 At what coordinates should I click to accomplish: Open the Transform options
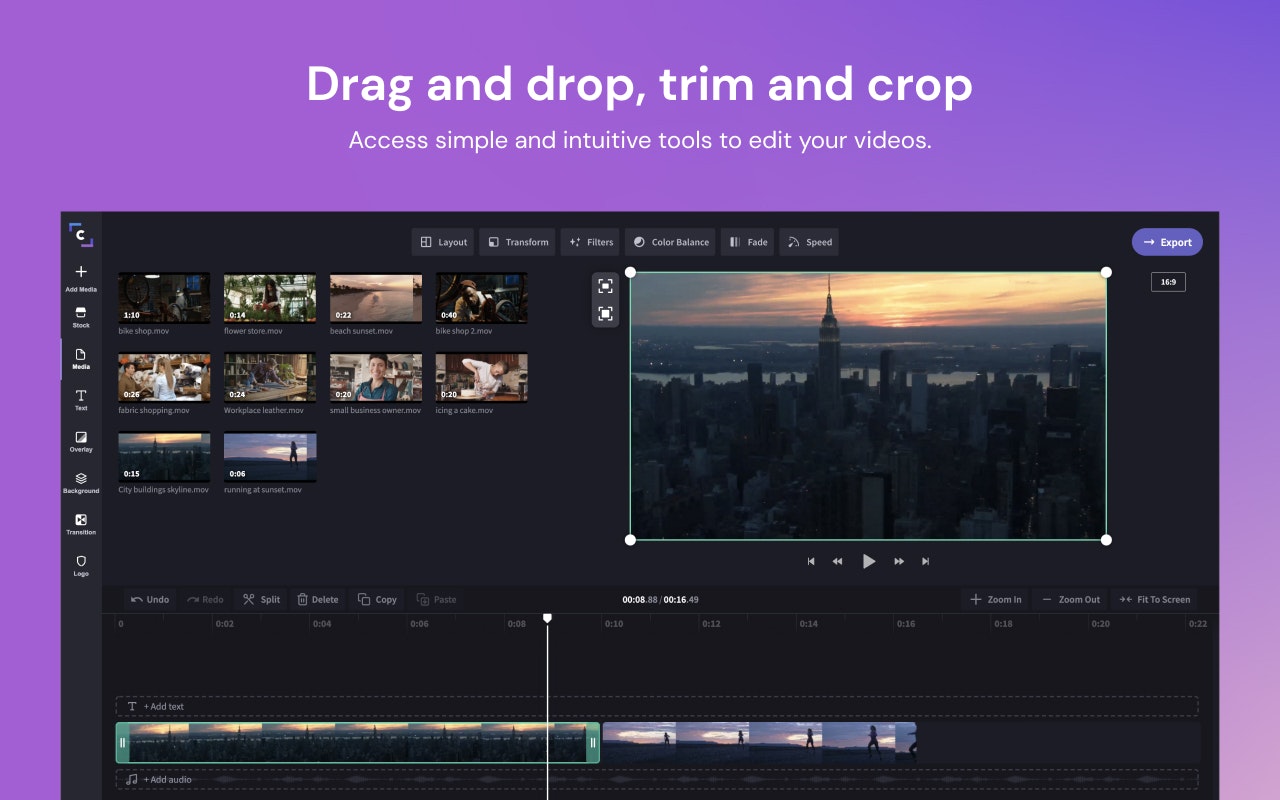pyautogui.click(x=517, y=241)
